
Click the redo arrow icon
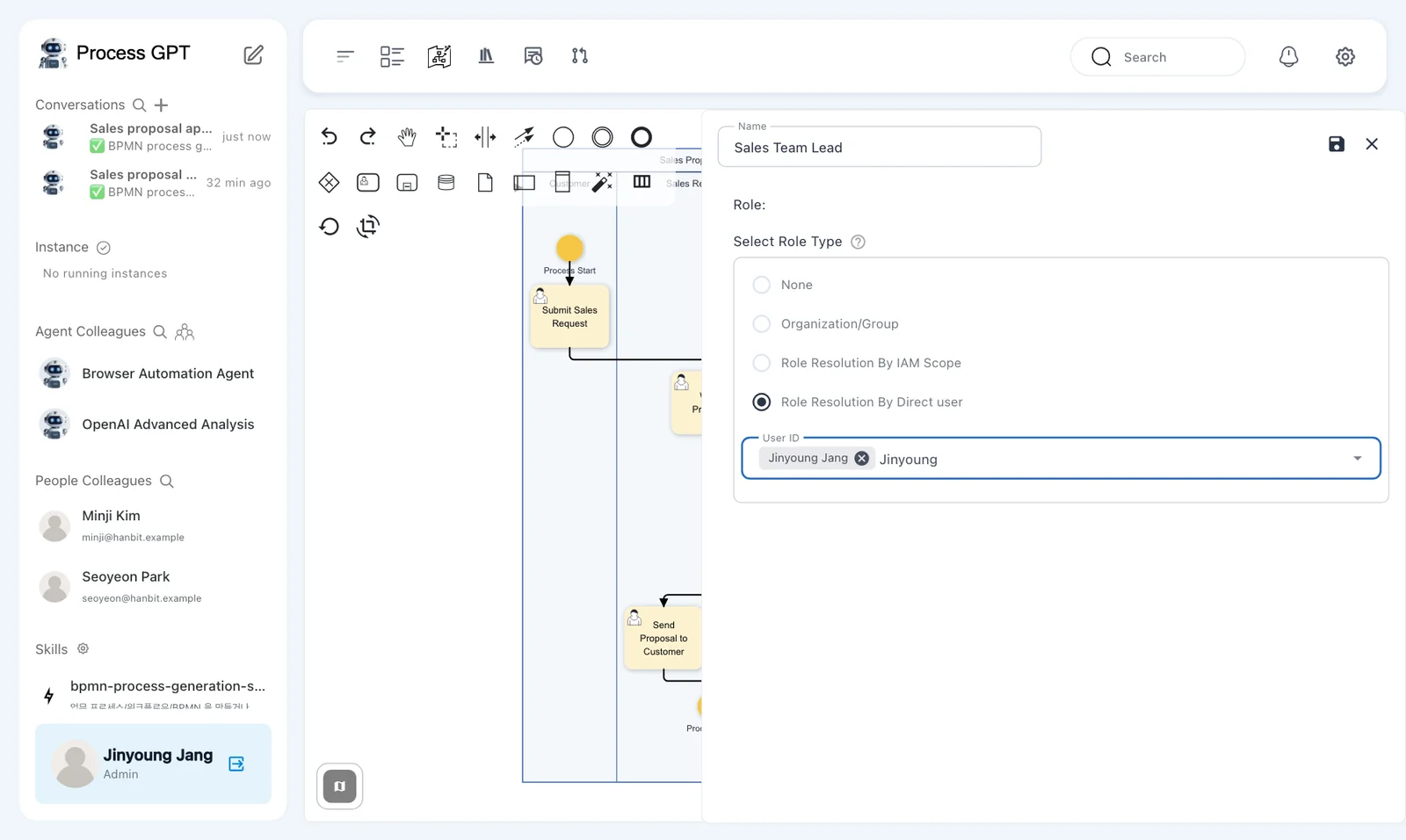coord(368,137)
